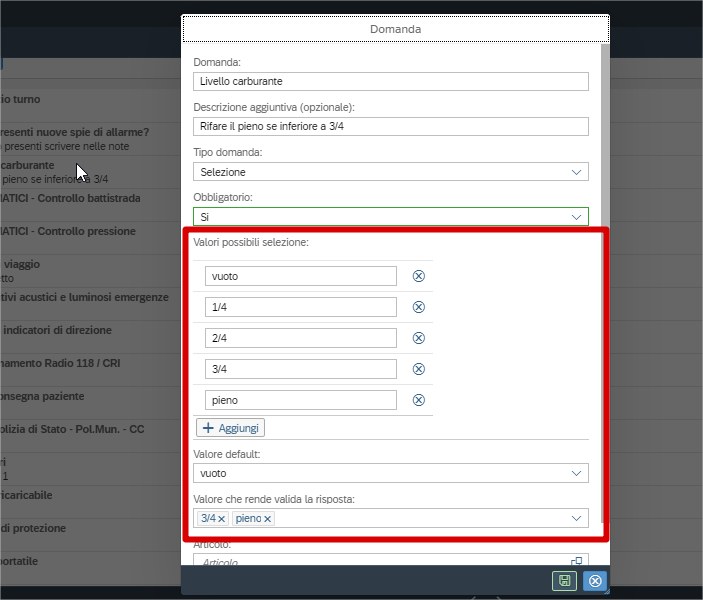Delete the '1/4' value row

point(419,307)
